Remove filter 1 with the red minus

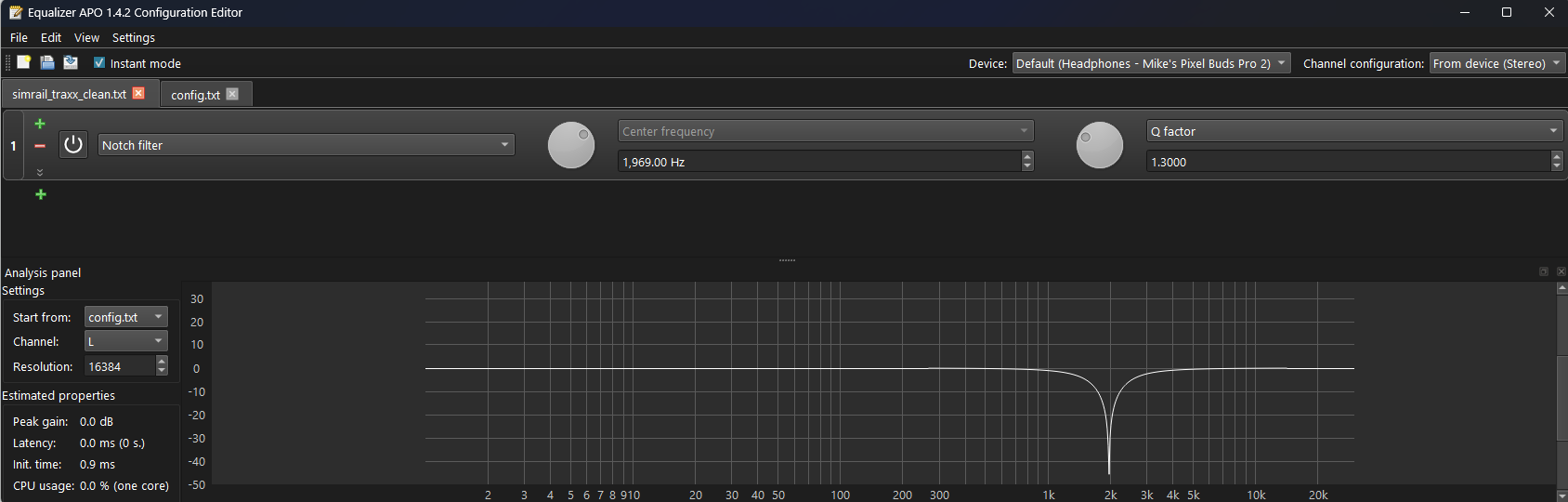pos(40,146)
